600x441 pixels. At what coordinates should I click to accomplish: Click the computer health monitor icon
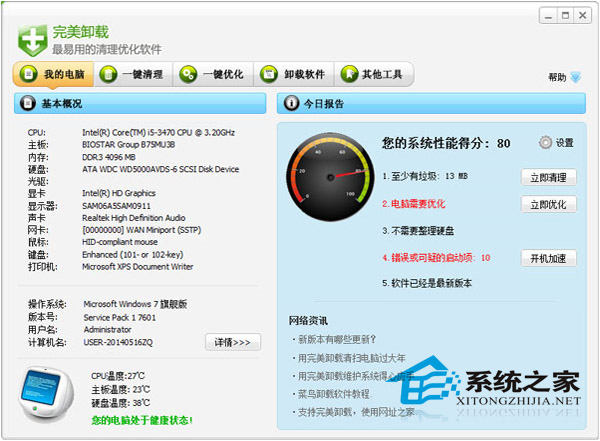45,395
